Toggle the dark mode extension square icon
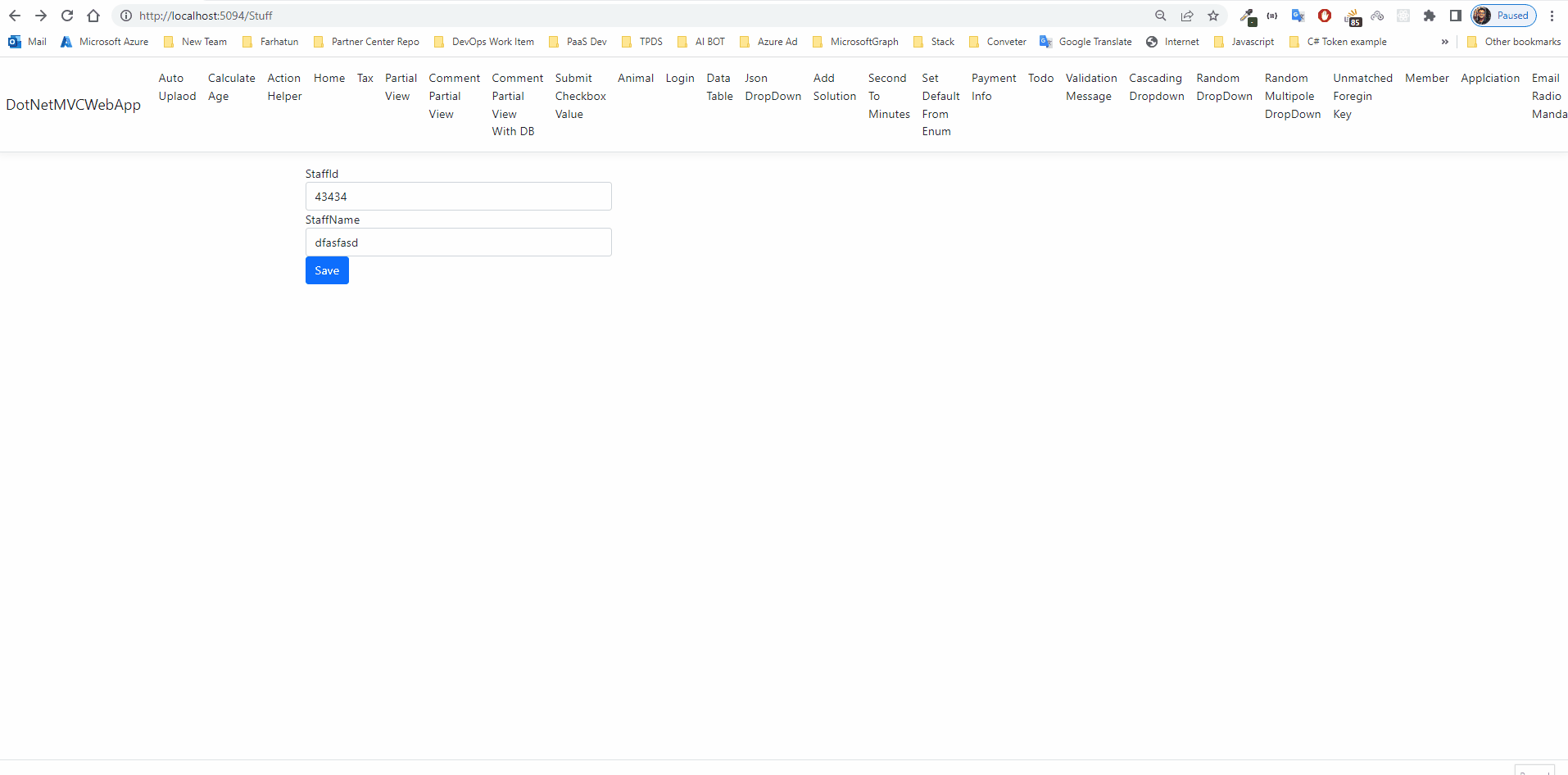The width and height of the screenshot is (1568, 775). (x=1403, y=16)
